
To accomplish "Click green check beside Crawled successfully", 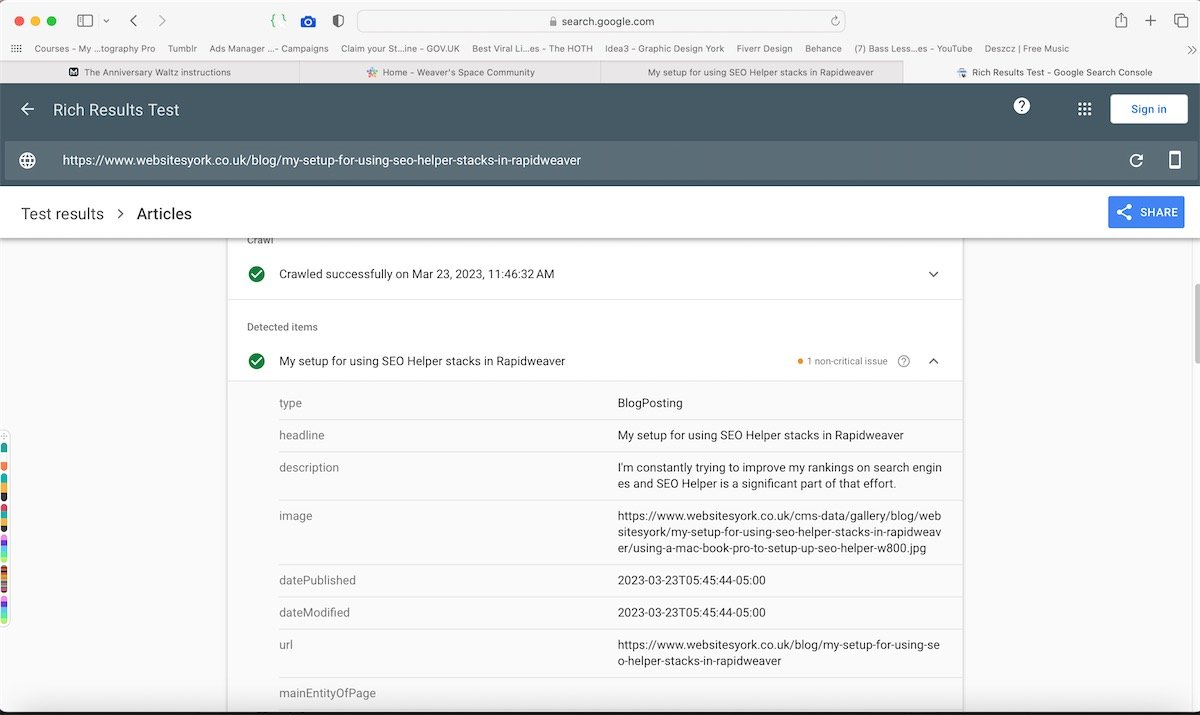I will click(257, 274).
